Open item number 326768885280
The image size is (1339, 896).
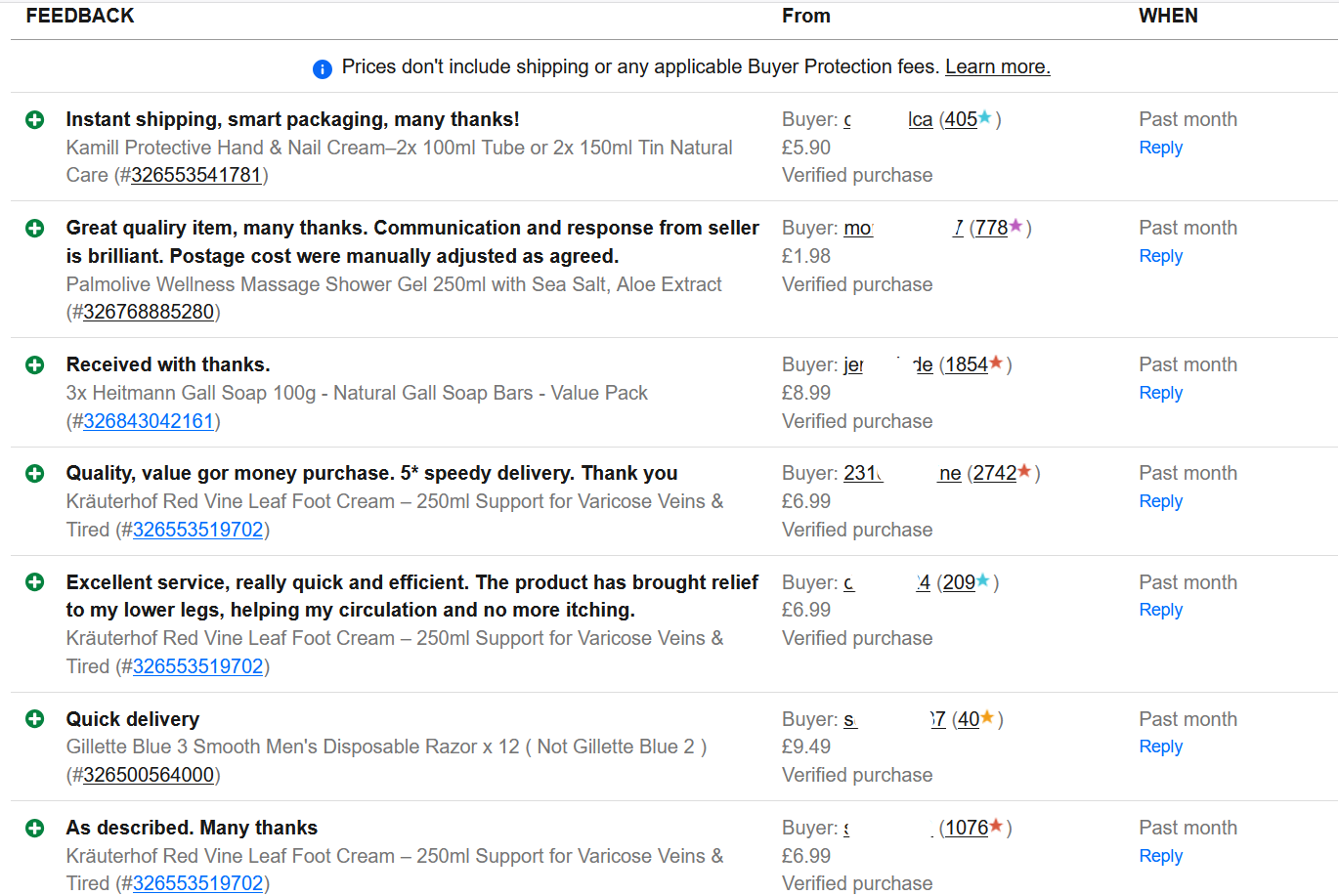[x=149, y=313]
